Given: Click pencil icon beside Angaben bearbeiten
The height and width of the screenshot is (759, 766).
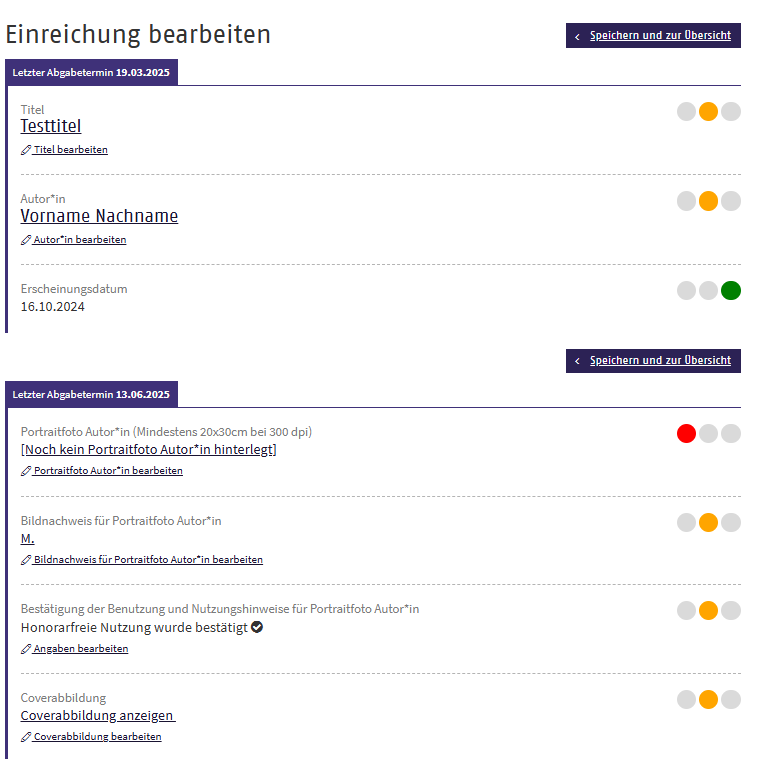Looking at the screenshot, I should pyautogui.click(x=26, y=649).
